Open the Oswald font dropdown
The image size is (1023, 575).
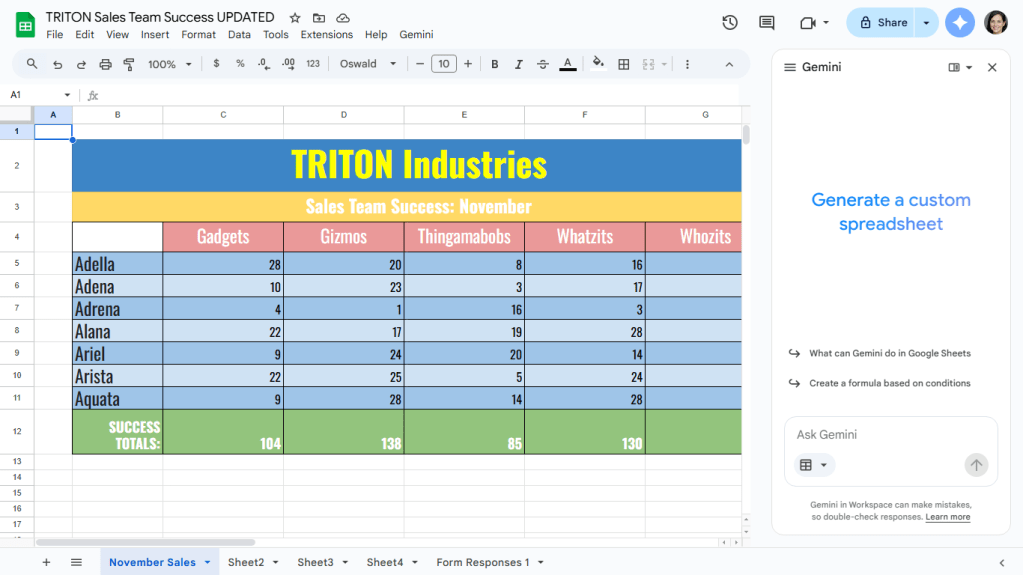(368, 64)
